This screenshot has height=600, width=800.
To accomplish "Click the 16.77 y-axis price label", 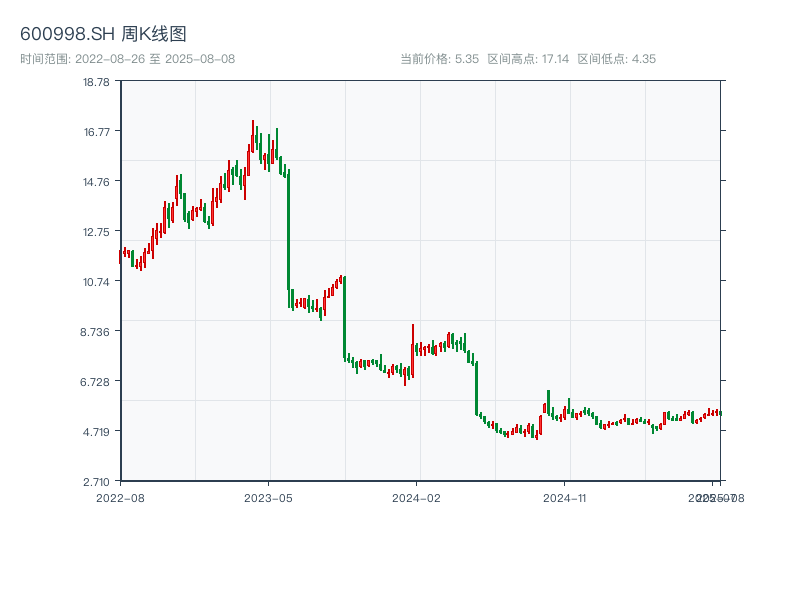I will tap(97, 132).
